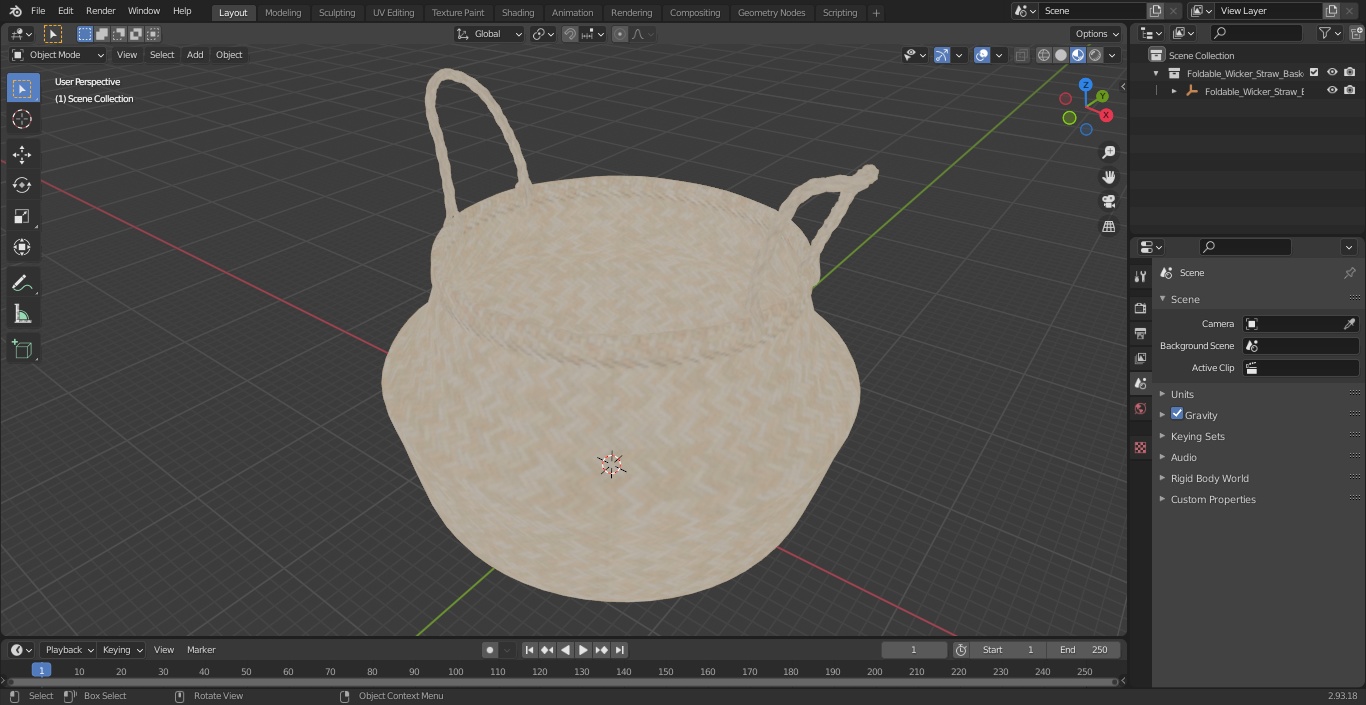
Task: Exclude the collection using its checkbox
Action: [x=1314, y=73]
